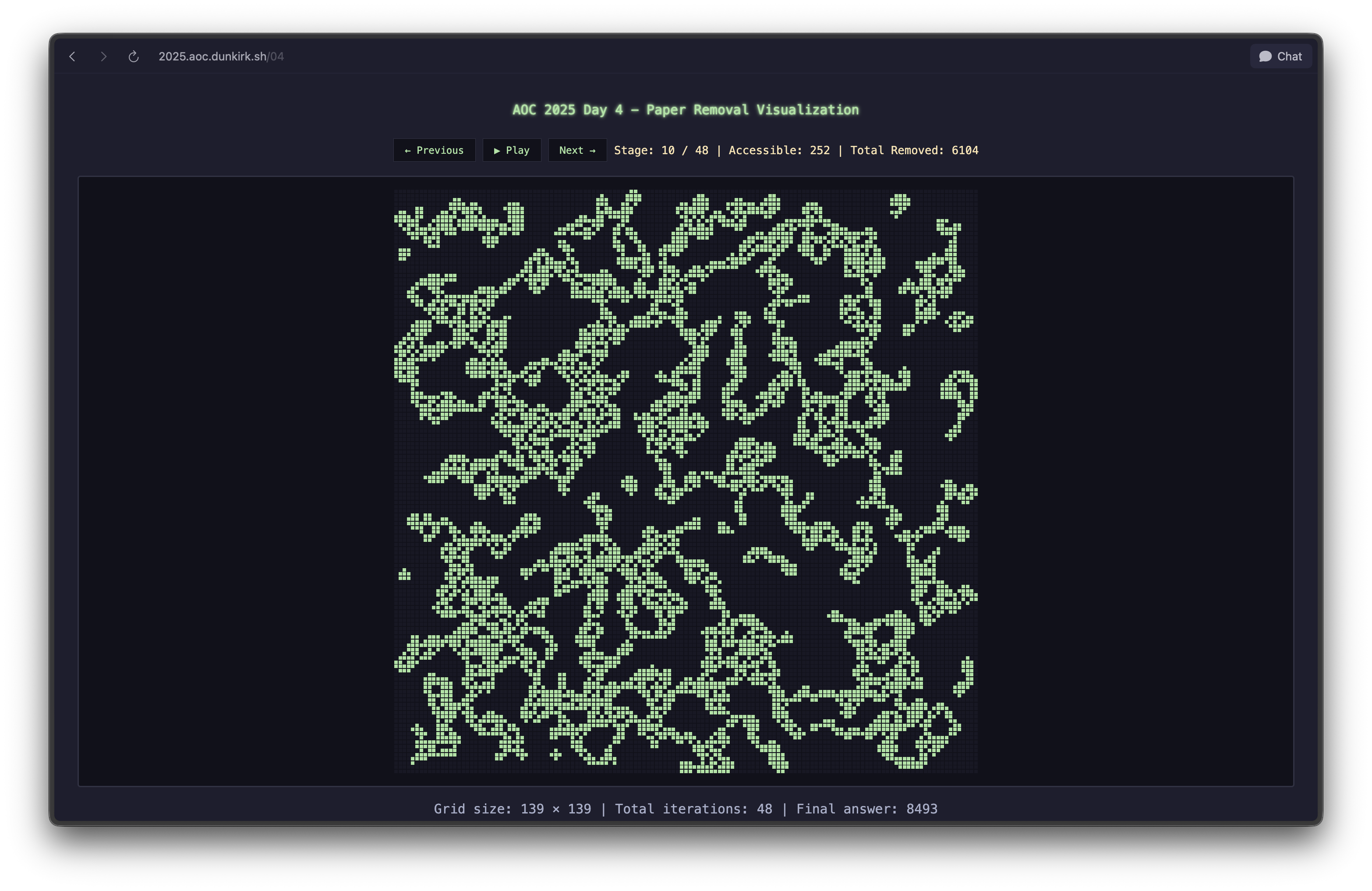Select the left arrow inside Previous button
Viewport: 1372px width, 891px height.
[x=409, y=150]
